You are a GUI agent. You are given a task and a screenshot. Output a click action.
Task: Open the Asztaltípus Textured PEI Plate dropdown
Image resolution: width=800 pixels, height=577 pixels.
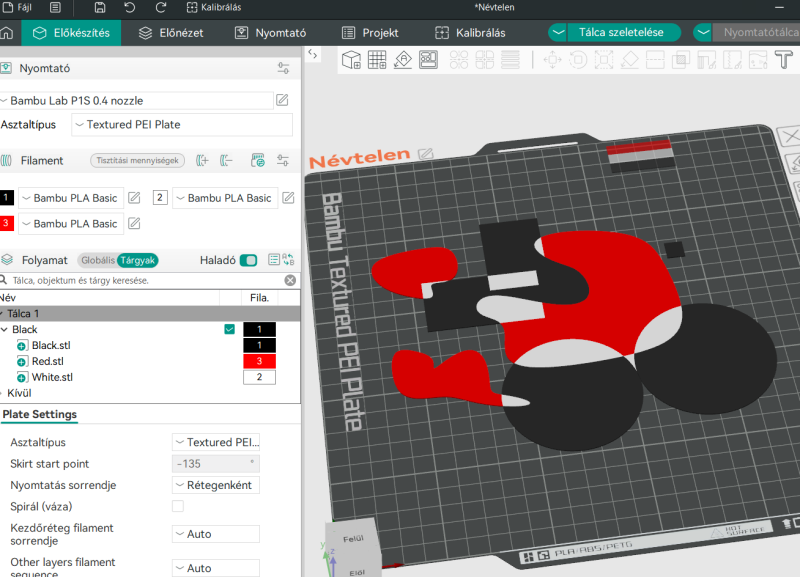pyautogui.click(x=182, y=124)
